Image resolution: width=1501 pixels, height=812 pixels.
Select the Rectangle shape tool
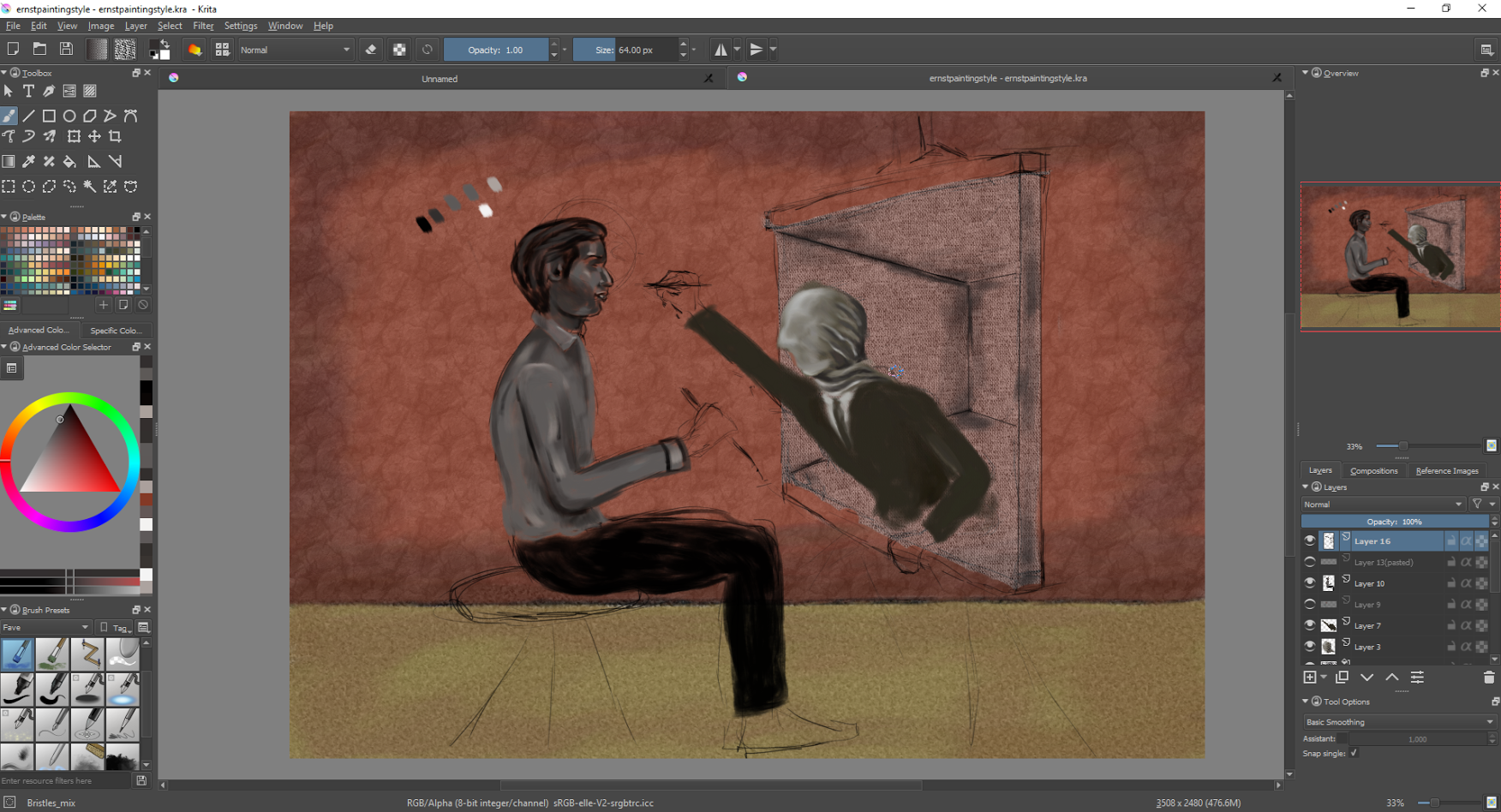tap(49, 116)
